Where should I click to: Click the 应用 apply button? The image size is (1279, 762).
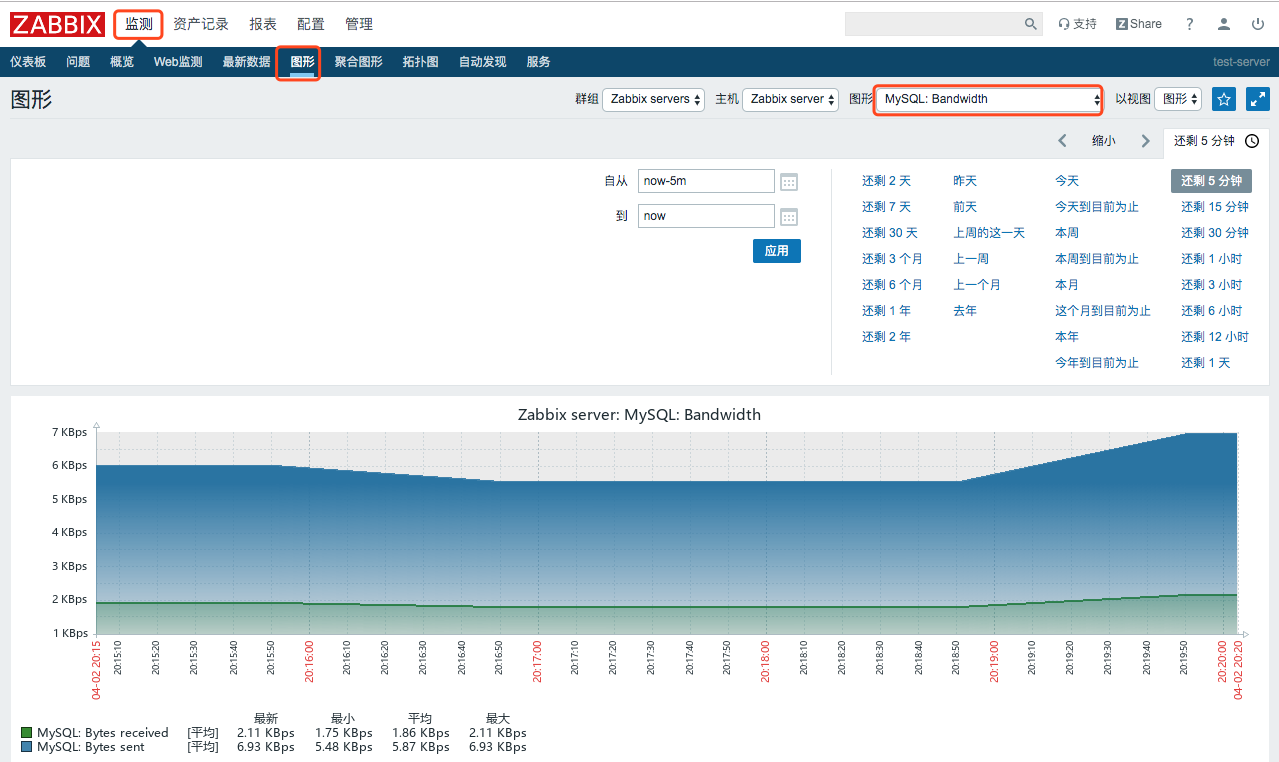[x=777, y=251]
